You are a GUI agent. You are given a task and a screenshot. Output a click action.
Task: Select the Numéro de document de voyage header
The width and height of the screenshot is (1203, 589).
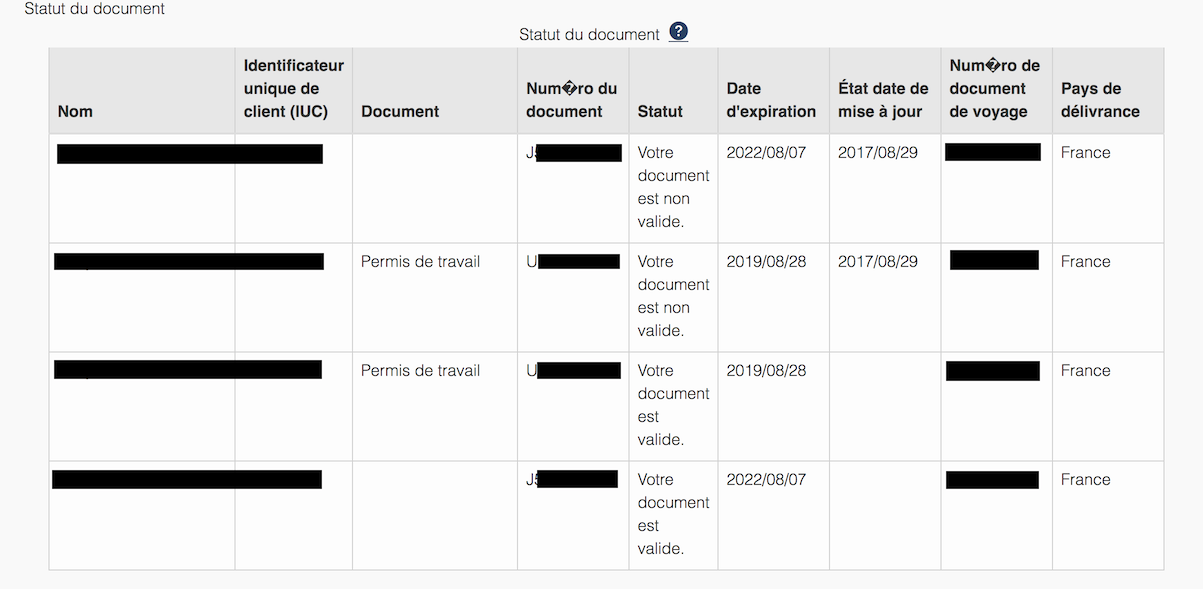coord(994,88)
